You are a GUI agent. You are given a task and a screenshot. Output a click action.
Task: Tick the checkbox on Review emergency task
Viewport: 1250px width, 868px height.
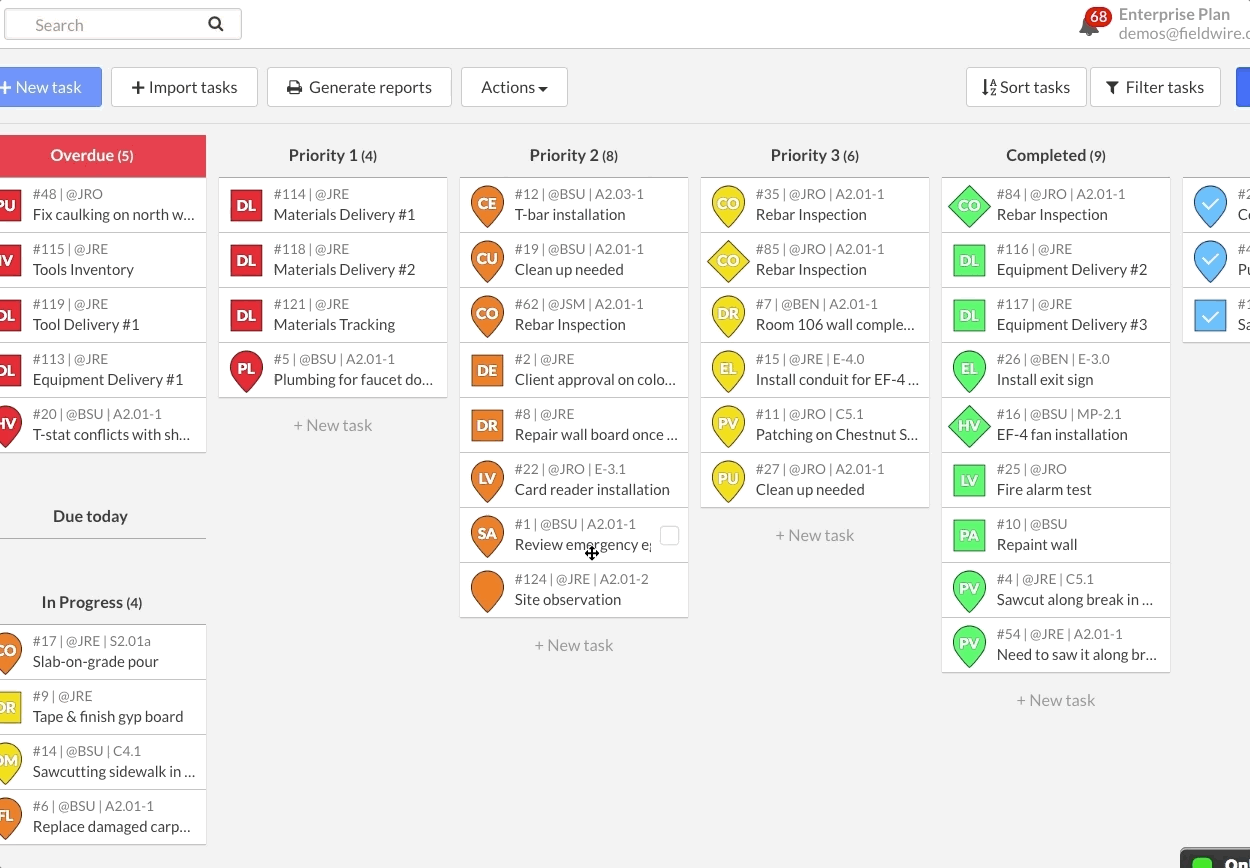tap(669, 535)
